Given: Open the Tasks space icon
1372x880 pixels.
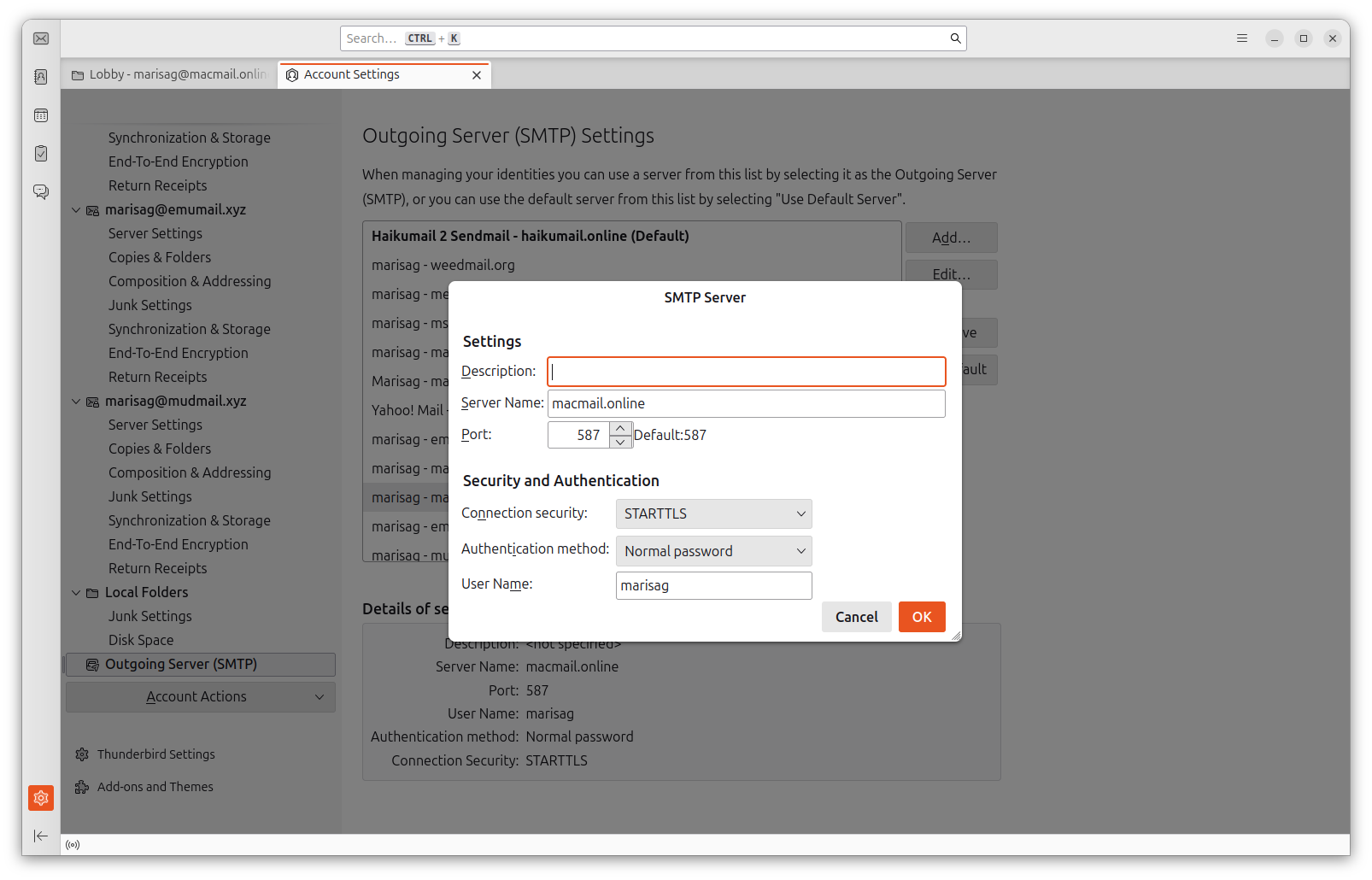Looking at the screenshot, I should [x=41, y=154].
